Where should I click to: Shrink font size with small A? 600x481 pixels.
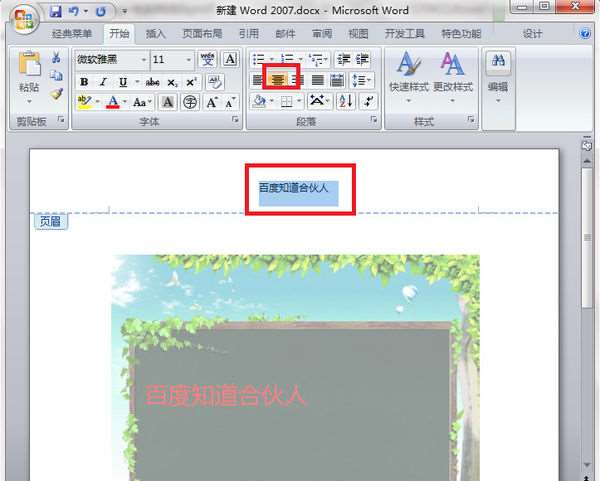pyautogui.click(x=230, y=102)
